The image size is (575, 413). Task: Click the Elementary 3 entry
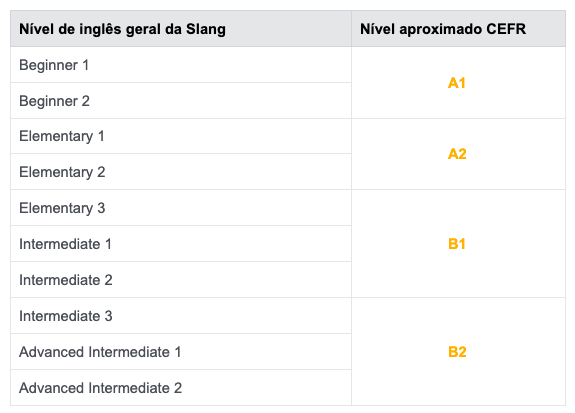coord(181,208)
